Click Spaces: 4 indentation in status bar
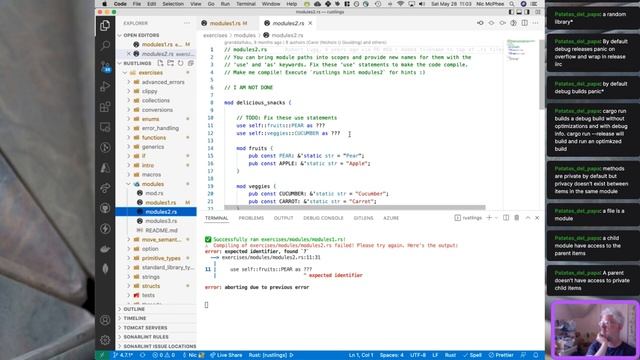This screenshot has height=360, width=640. click(x=391, y=355)
